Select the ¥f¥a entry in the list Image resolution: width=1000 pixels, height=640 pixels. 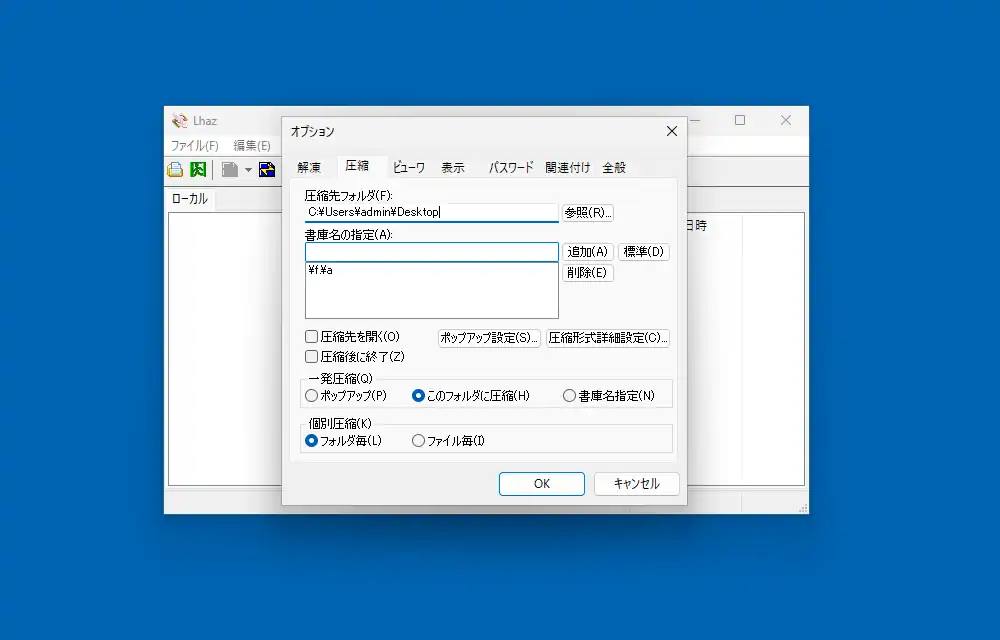coord(320,271)
